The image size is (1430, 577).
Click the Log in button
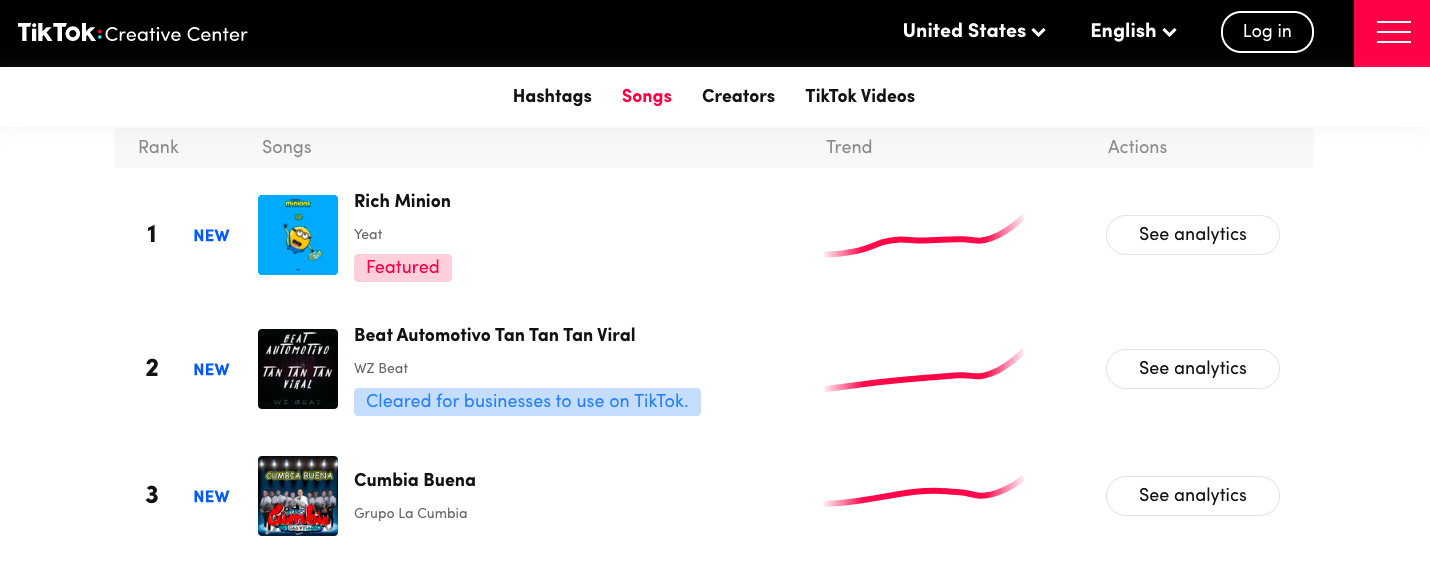pyautogui.click(x=1267, y=31)
